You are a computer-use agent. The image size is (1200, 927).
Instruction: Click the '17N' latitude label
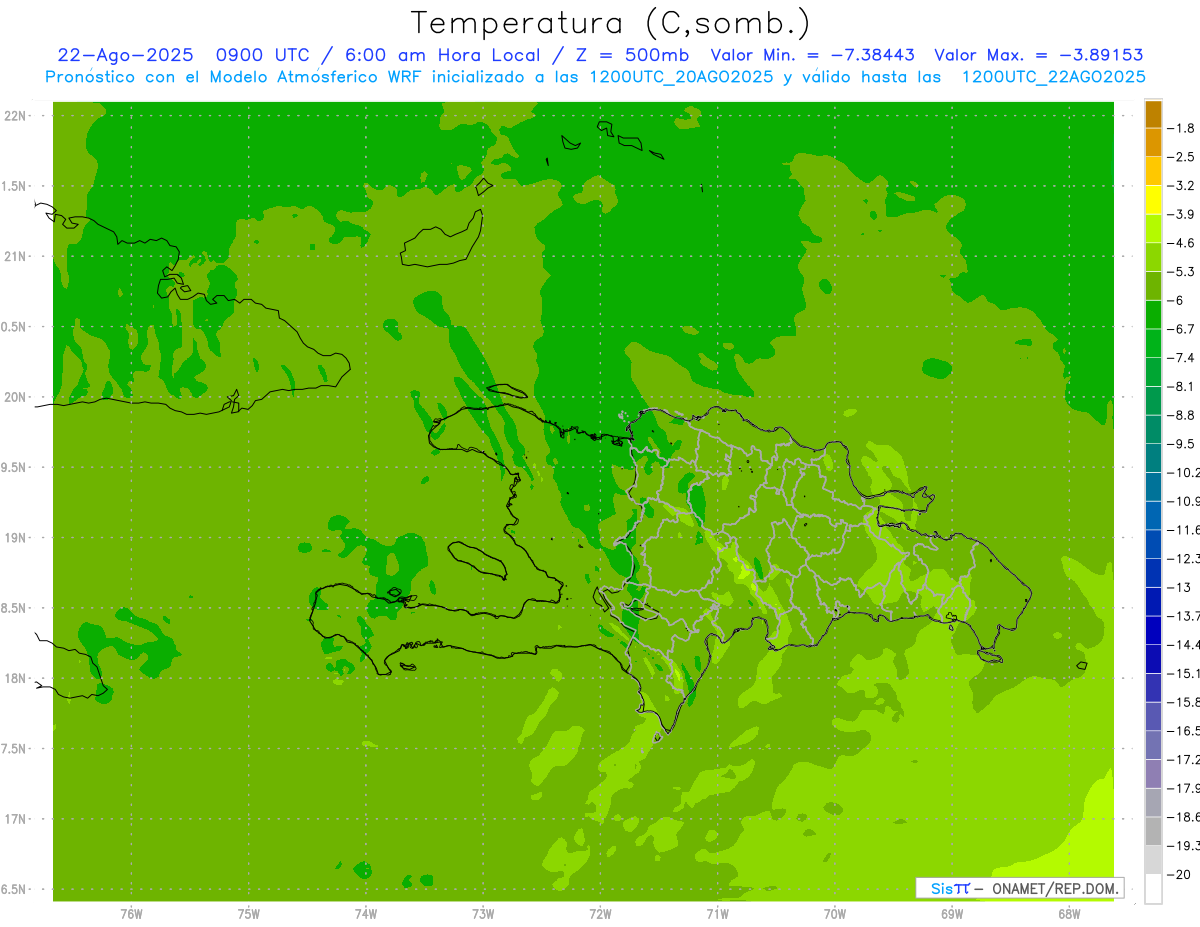(x=15, y=820)
